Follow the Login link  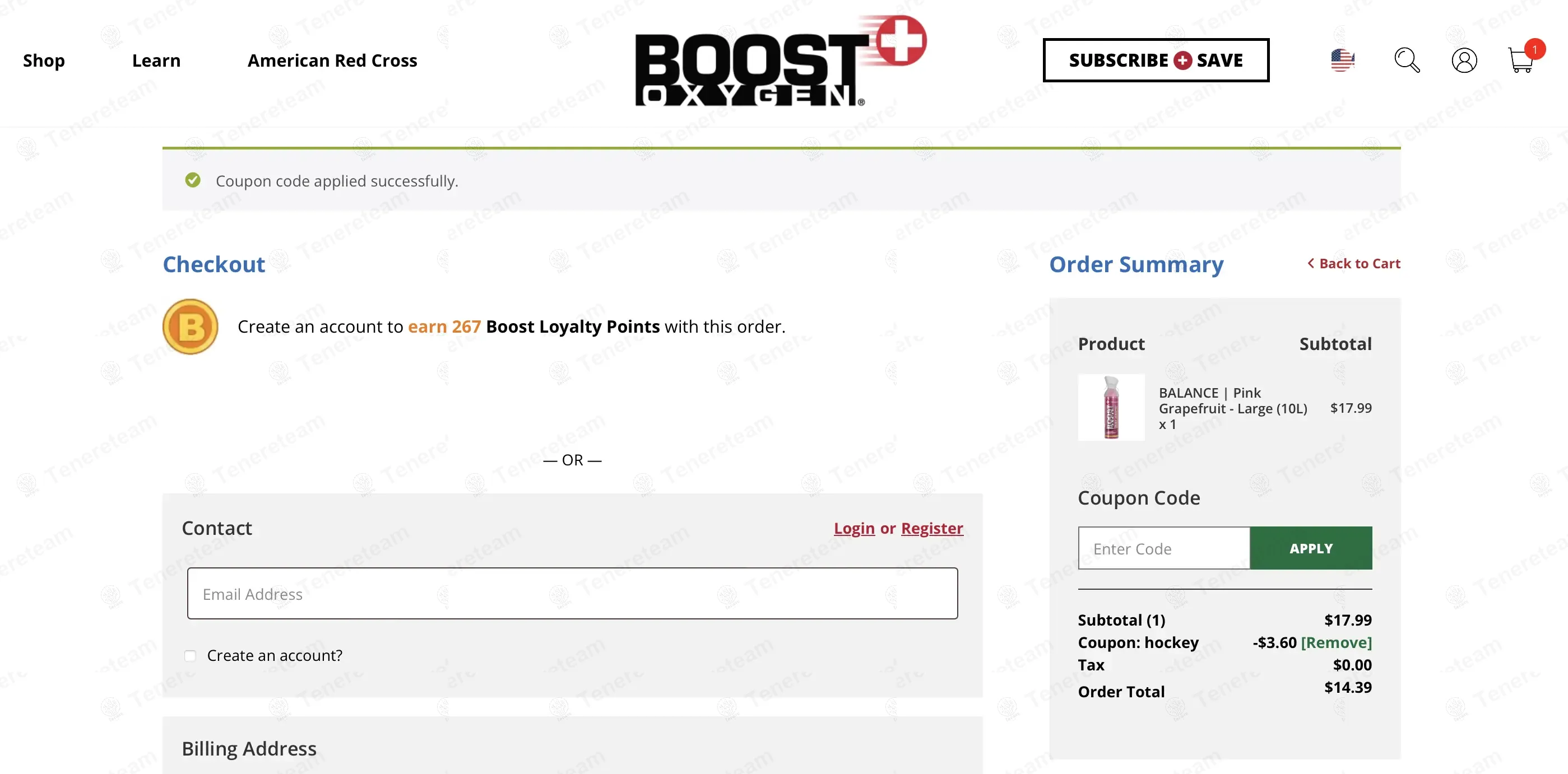854,528
